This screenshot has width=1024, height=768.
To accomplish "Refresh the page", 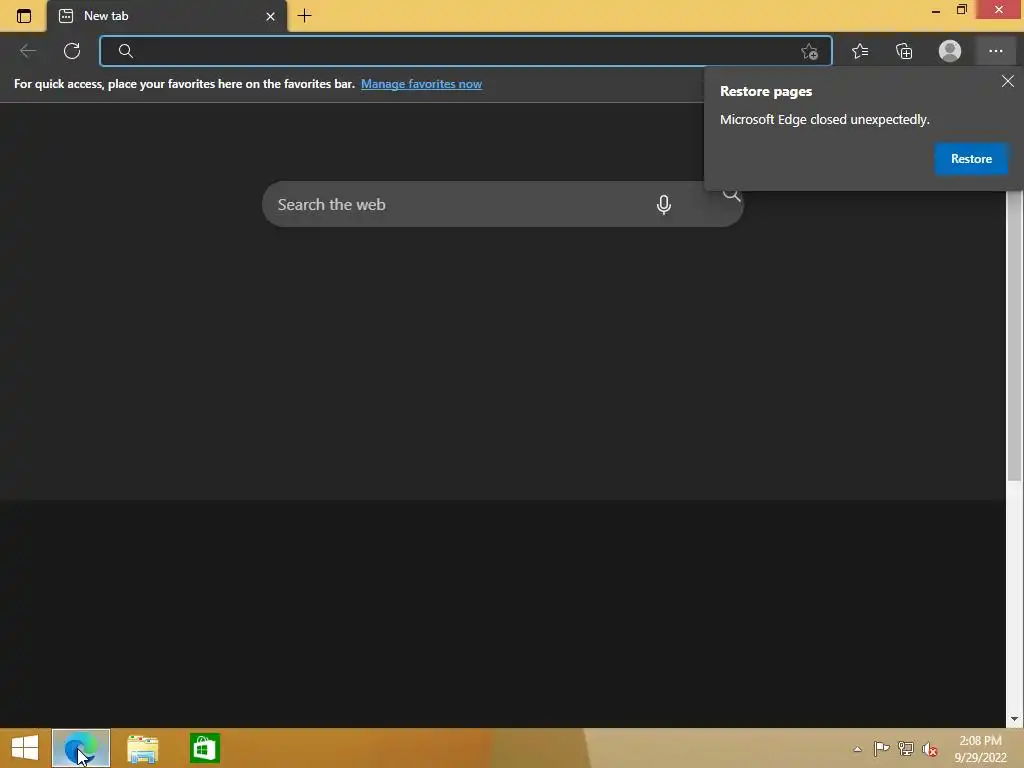I will 72,51.
